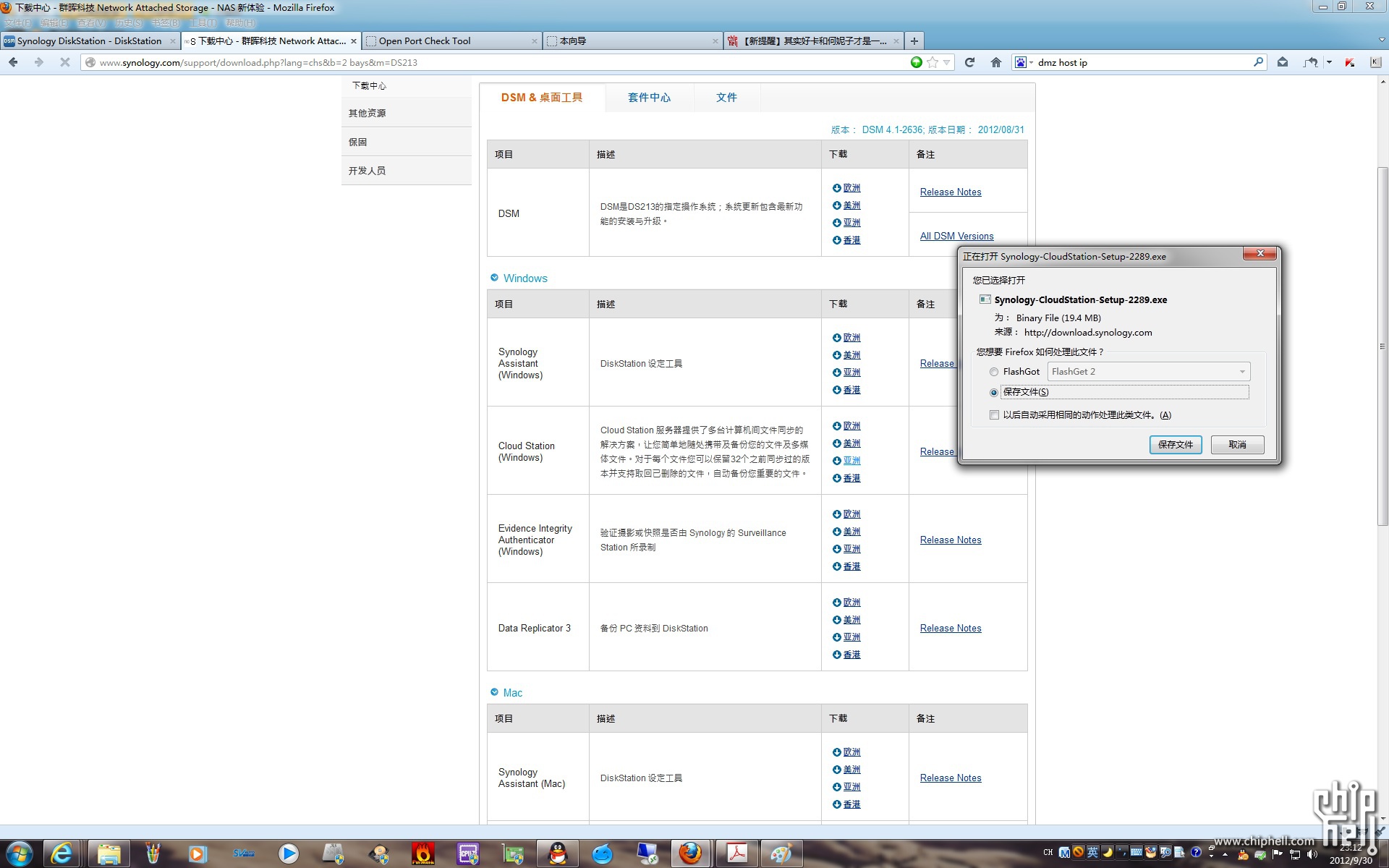Image resolution: width=1389 pixels, height=868 pixels.
Task: Close the 新提醒 forum browser tab
Action: click(896, 41)
